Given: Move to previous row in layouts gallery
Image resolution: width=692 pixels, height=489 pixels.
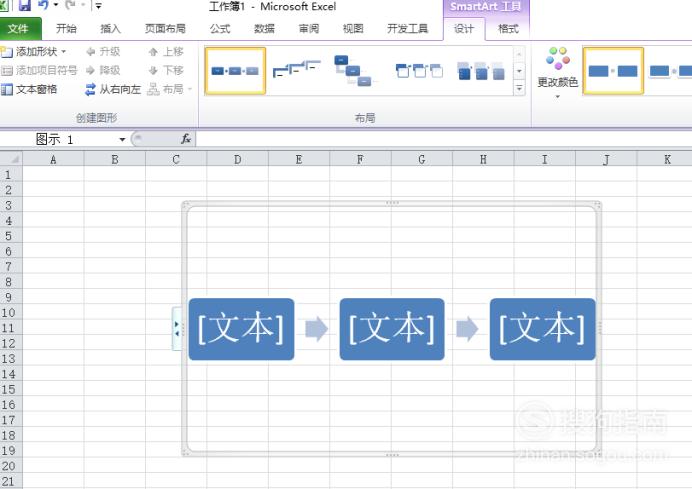Looking at the screenshot, I should pos(519,54).
